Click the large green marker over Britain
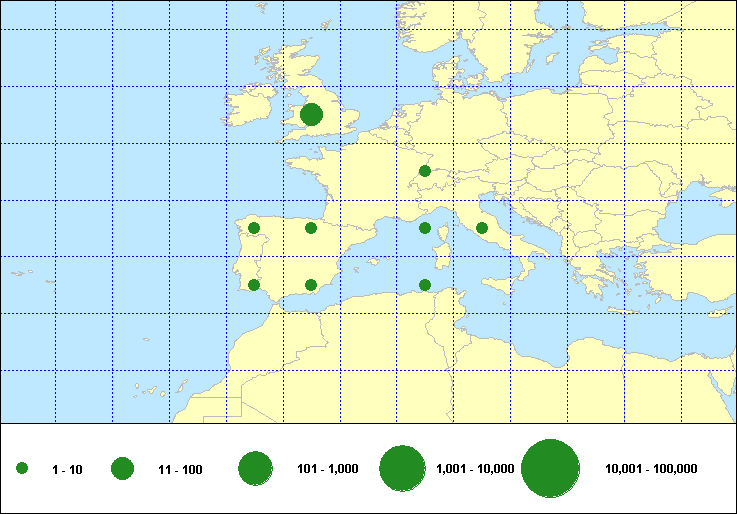 311,114
